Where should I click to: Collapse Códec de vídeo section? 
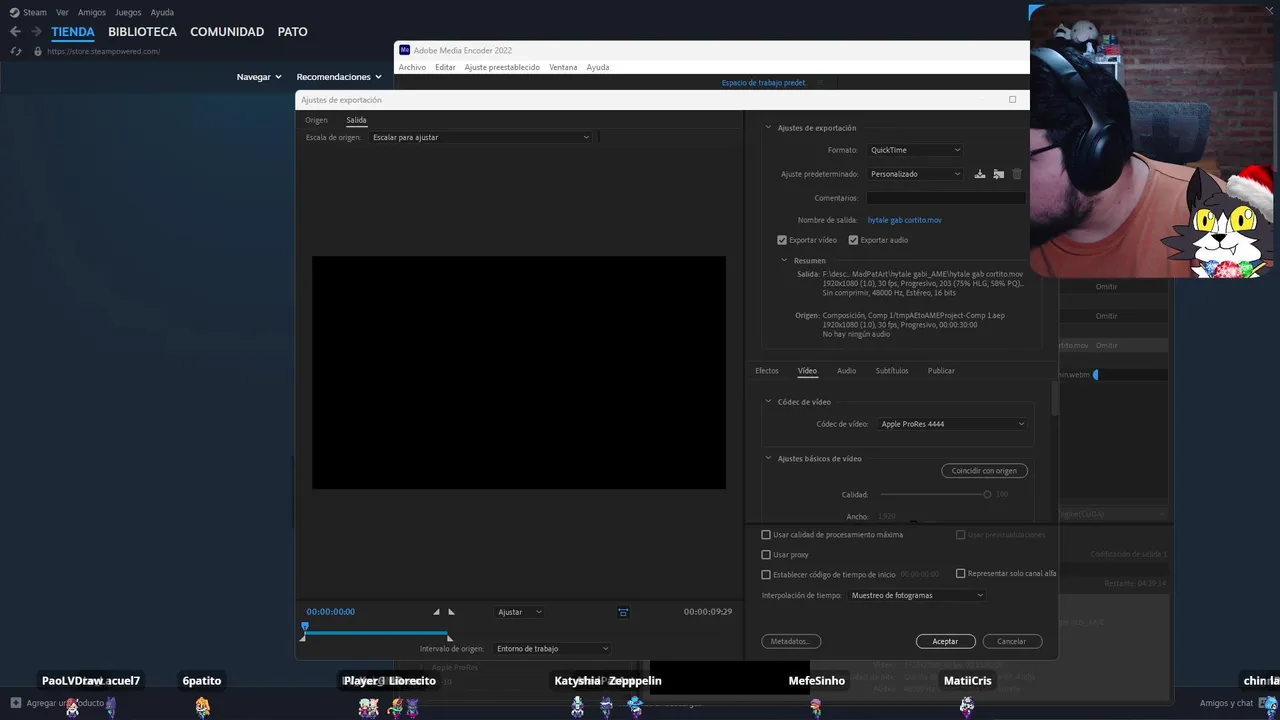[x=768, y=402]
